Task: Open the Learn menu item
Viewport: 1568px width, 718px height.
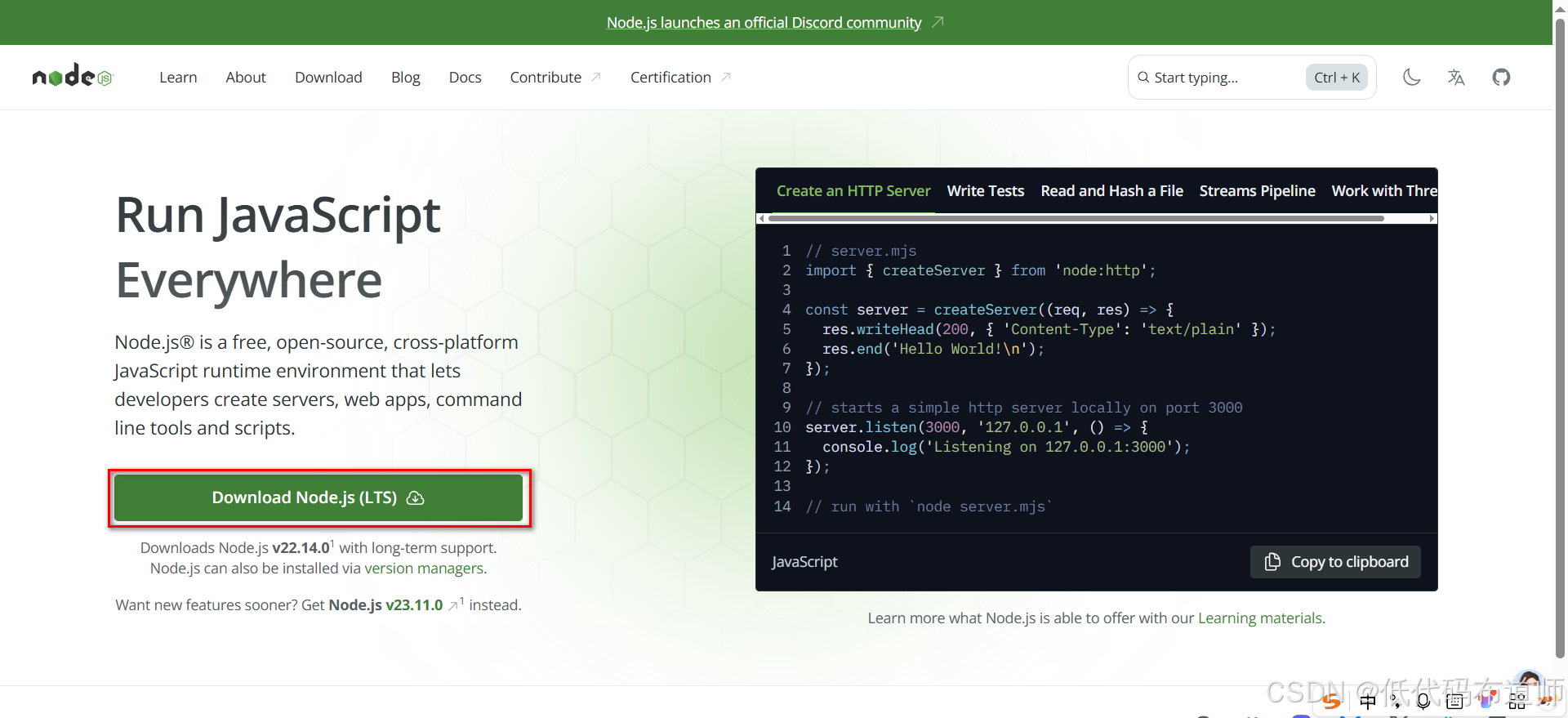Action: coord(178,78)
